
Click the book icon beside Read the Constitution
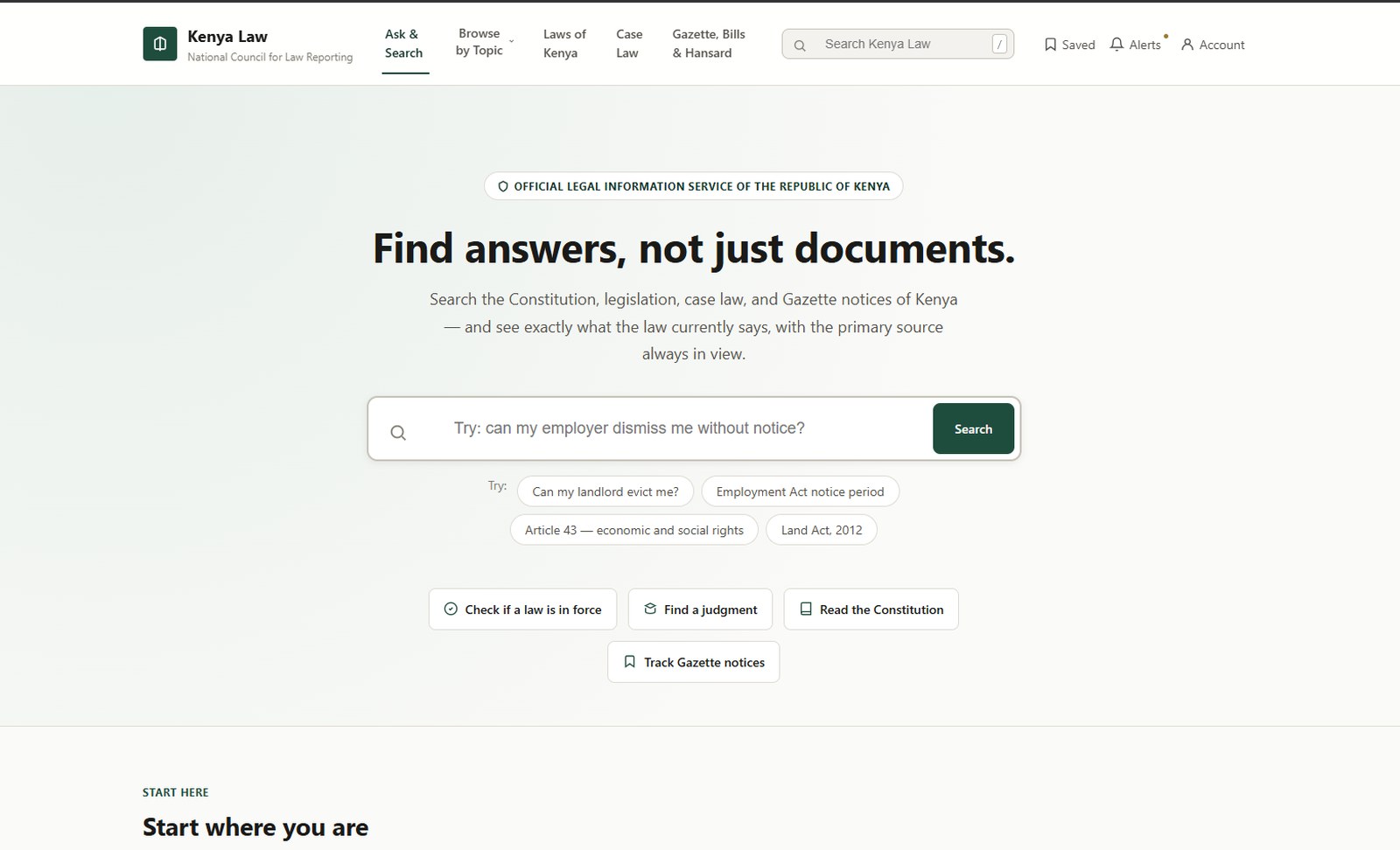(x=806, y=610)
